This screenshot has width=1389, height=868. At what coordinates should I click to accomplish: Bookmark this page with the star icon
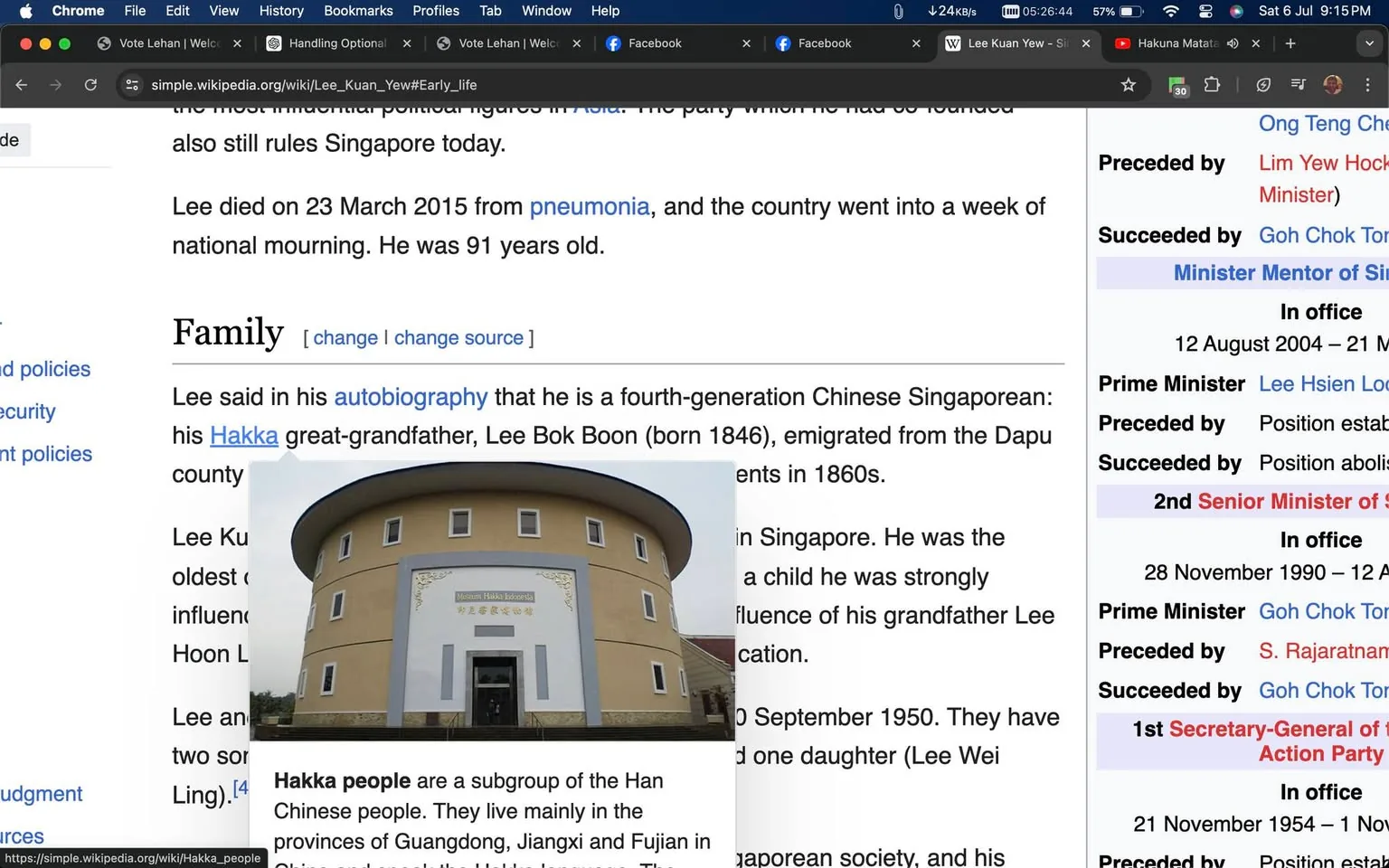(x=1128, y=84)
